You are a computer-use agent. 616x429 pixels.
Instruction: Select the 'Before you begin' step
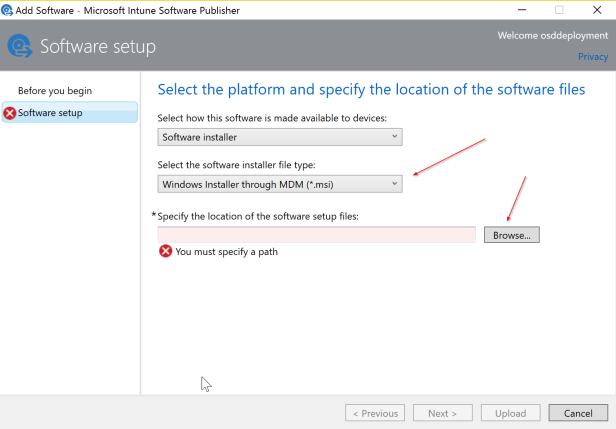point(55,91)
